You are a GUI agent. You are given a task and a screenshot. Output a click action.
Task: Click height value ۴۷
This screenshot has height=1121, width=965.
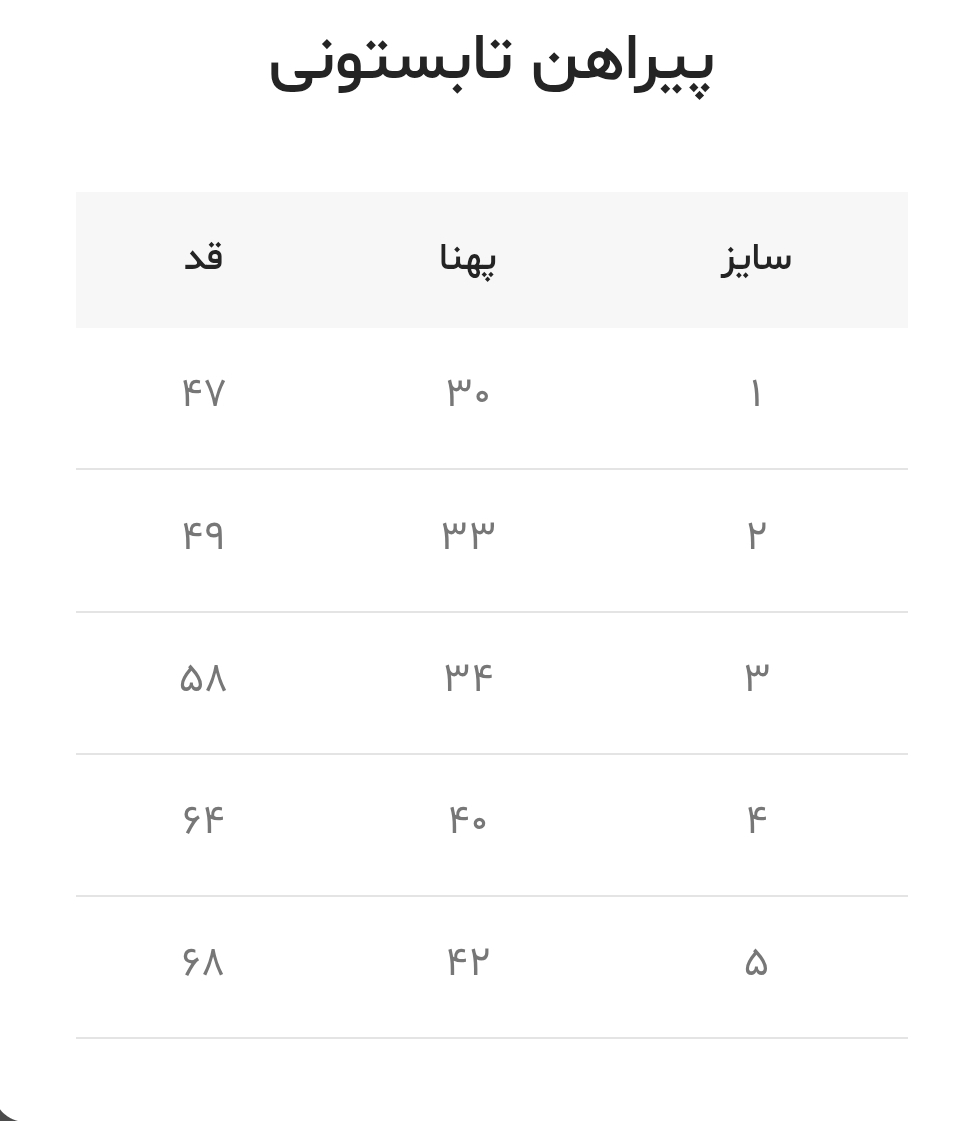[x=204, y=393]
